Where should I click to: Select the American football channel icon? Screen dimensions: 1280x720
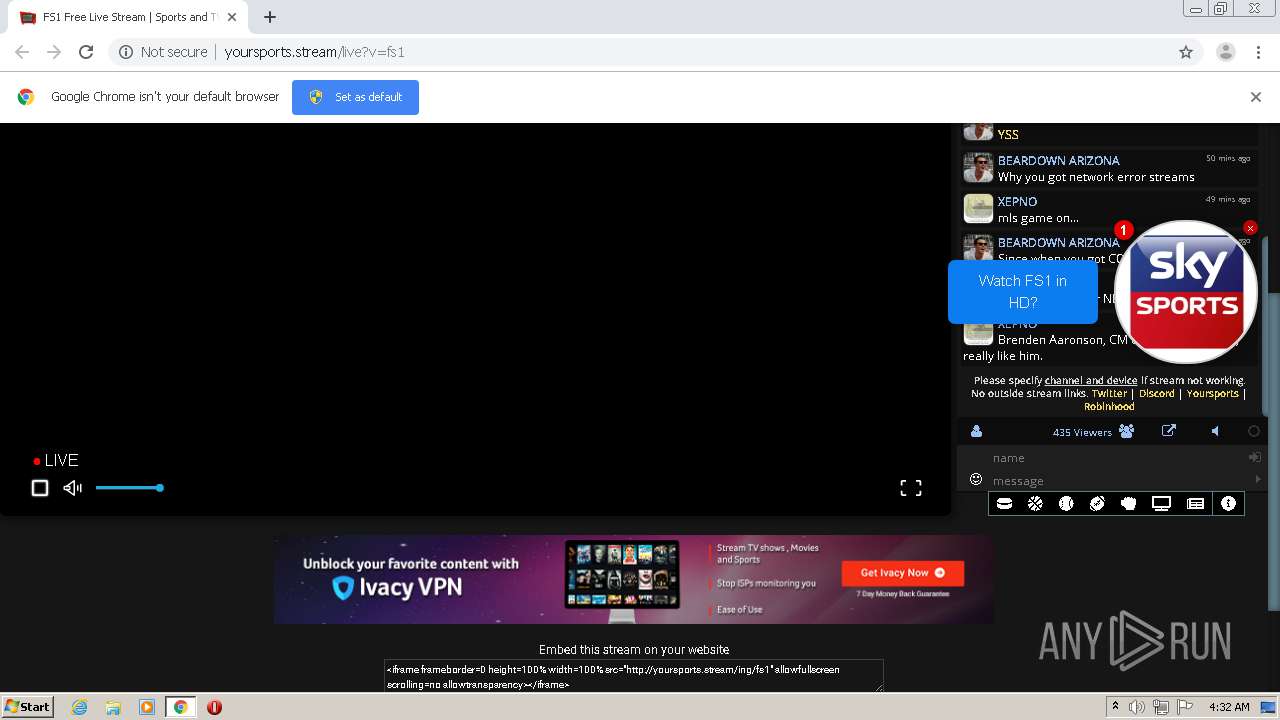click(x=1097, y=504)
